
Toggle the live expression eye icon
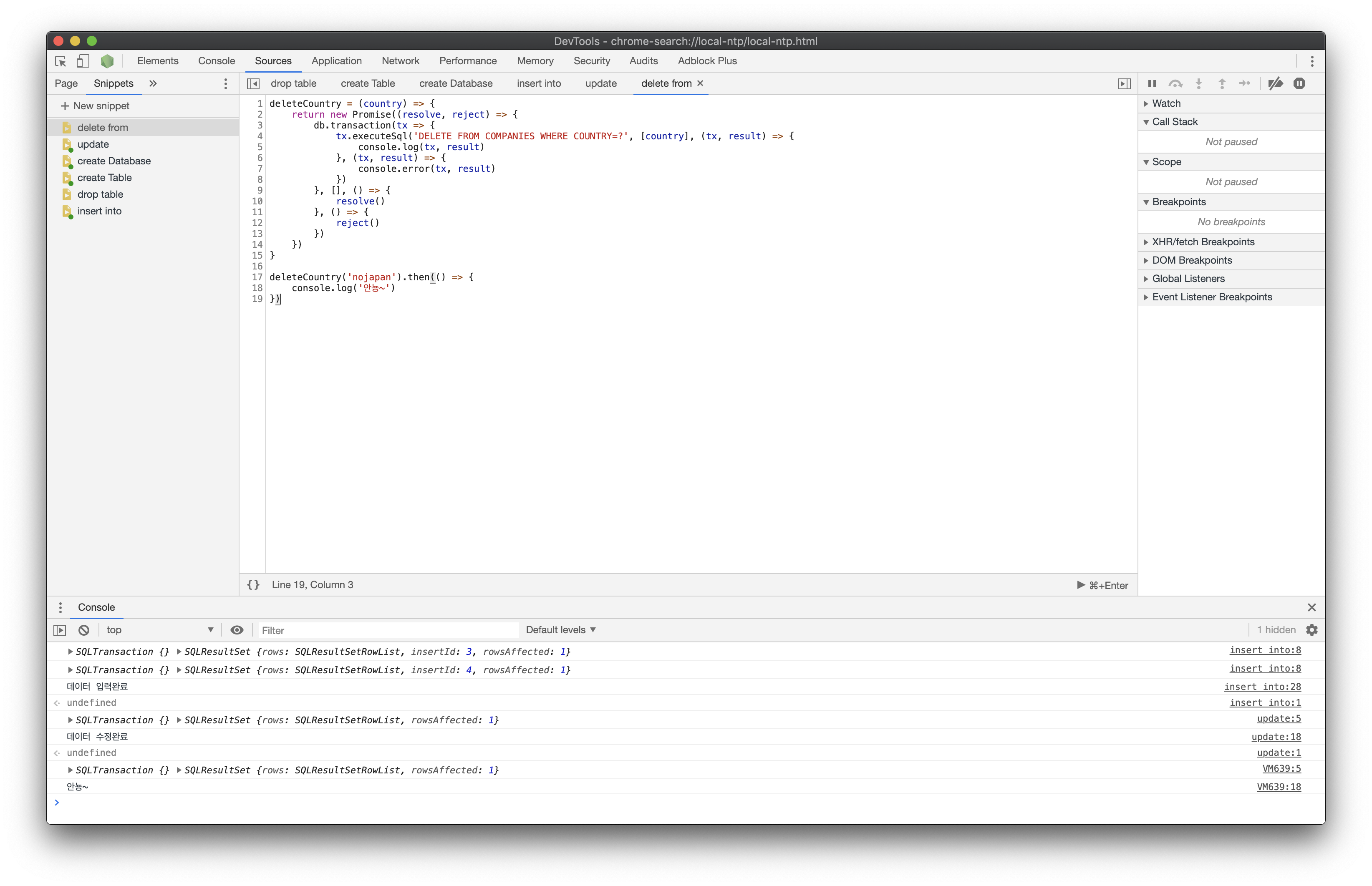click(x=237, y=630)
